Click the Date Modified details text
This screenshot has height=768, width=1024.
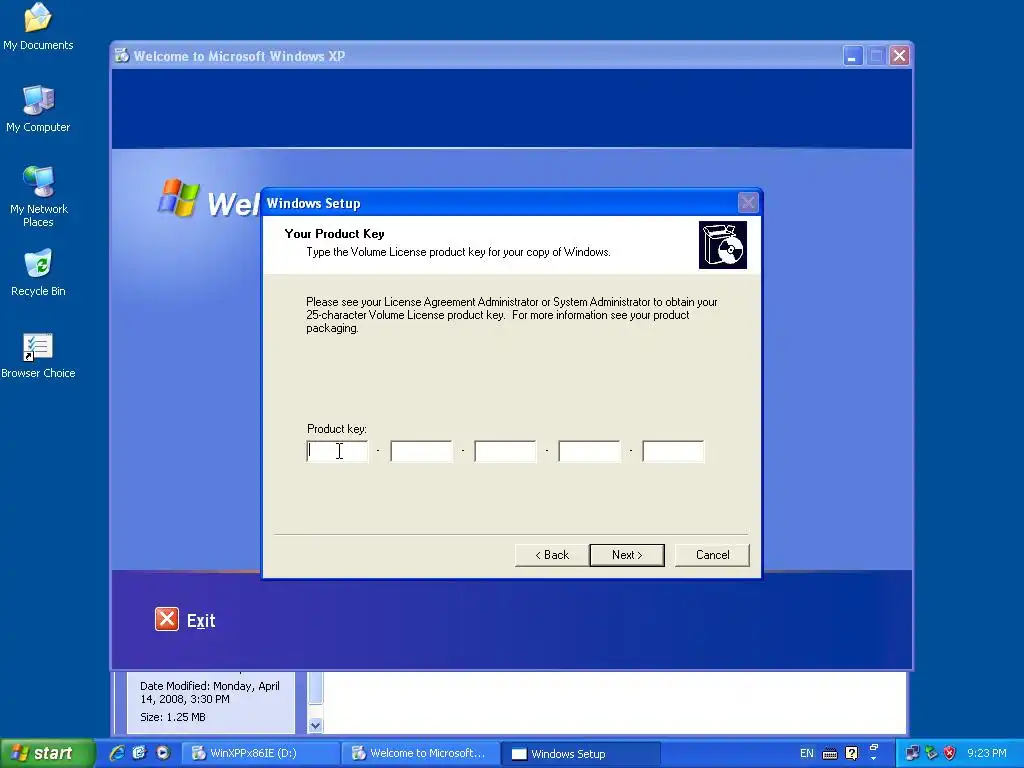click(210, 692)
